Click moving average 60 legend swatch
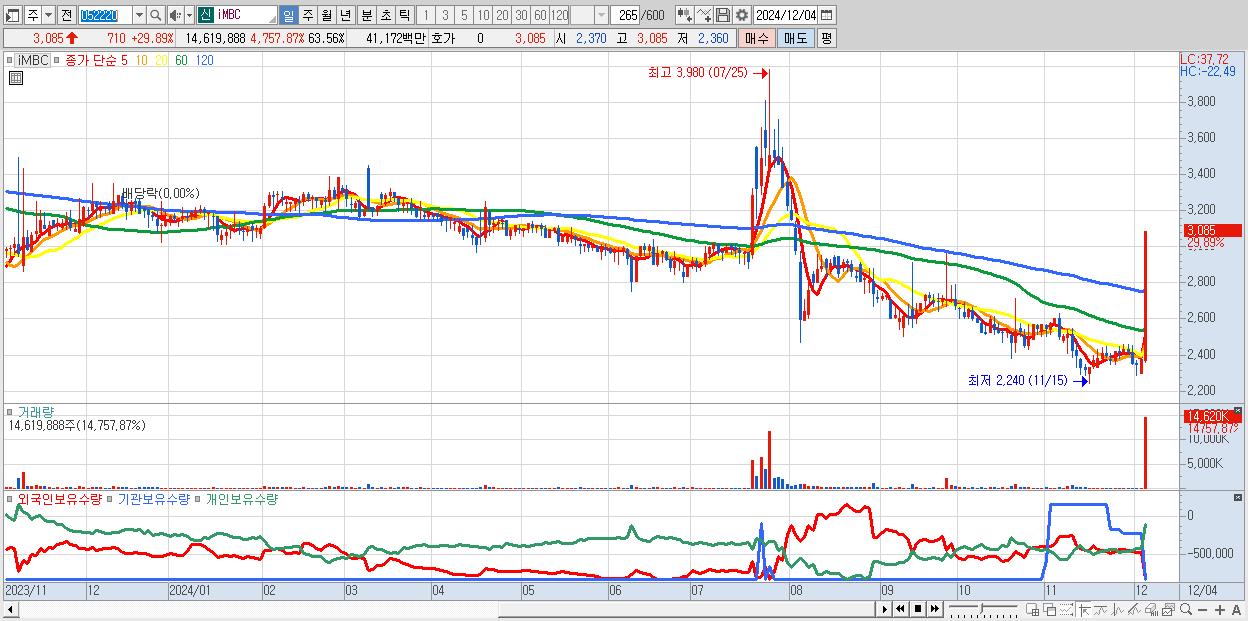Viewport: 1248px width, 621px height. pyautogui.click(x=181, y=60)
